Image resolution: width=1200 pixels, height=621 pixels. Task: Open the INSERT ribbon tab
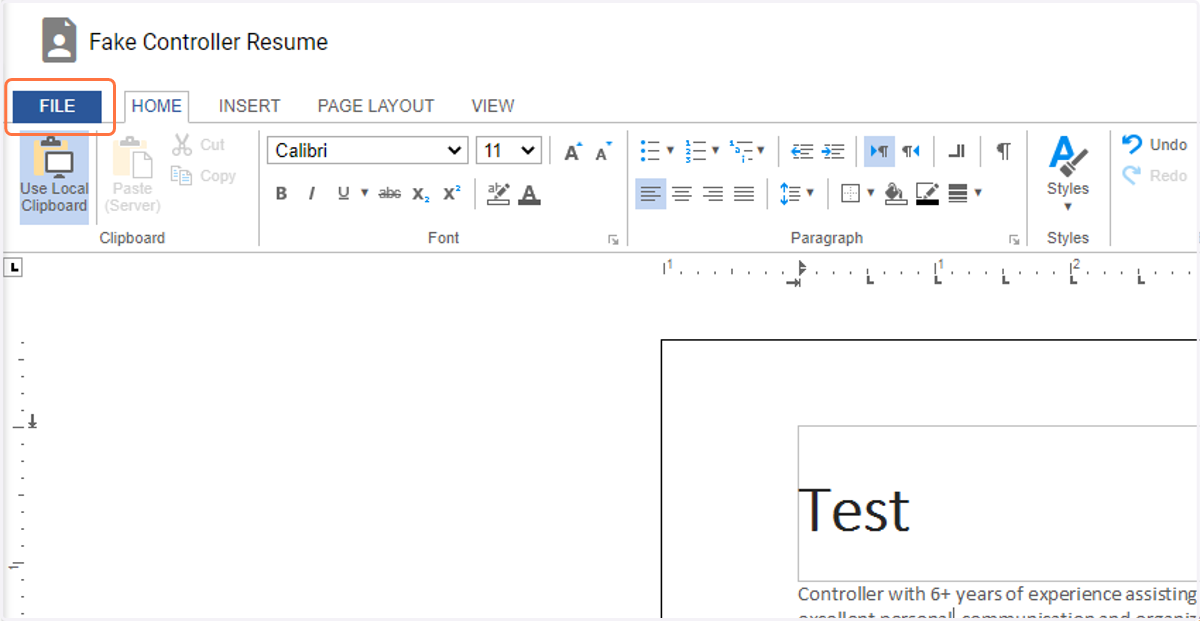coord(249,106)
